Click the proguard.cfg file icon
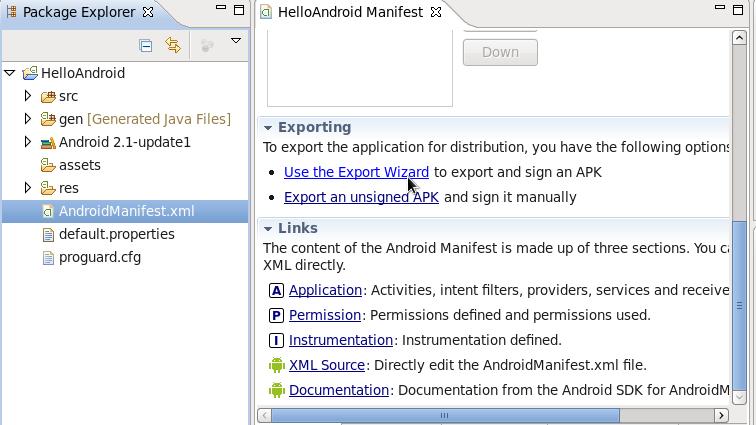The image size is (756, 425). coord(48,258)
